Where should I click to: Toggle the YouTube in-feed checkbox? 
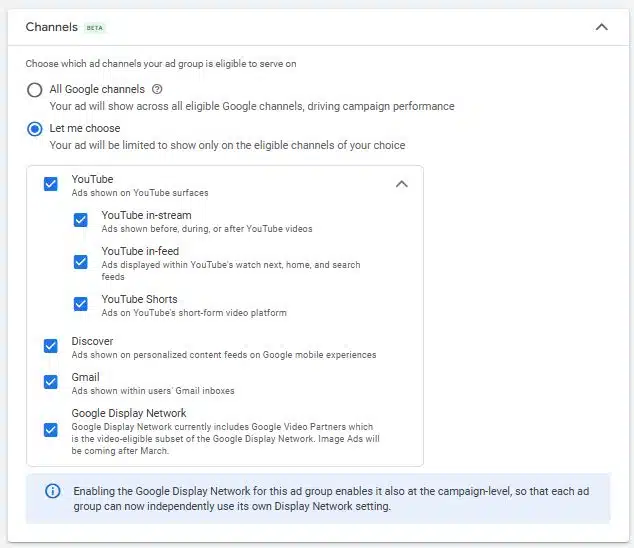click(81, 262)
